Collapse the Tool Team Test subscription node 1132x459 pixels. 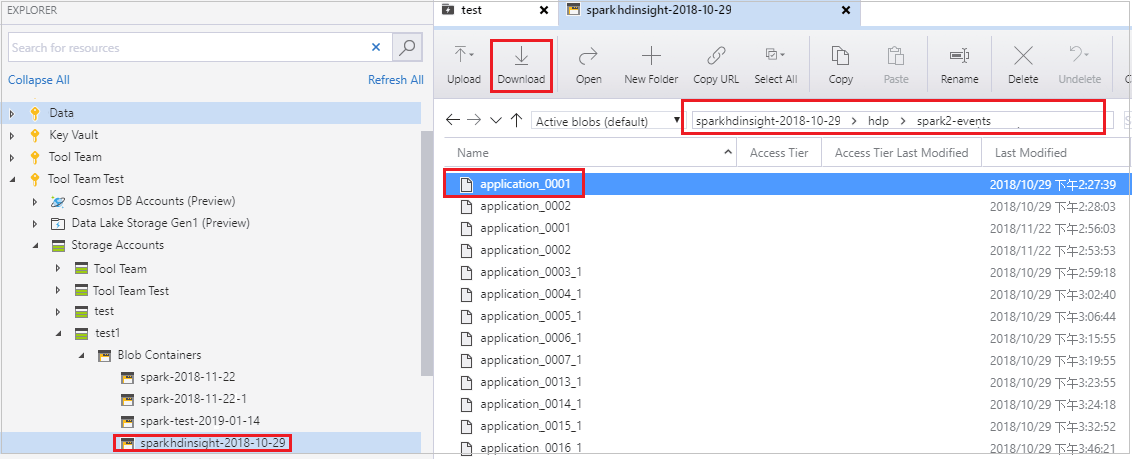click(x=12, y=178)
